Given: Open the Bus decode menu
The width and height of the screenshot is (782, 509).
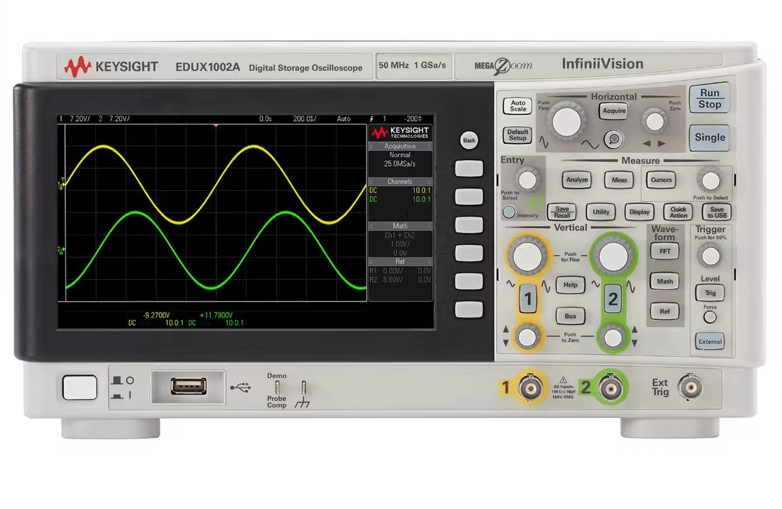Looking at the screenshot, I should tap(570, 316).
